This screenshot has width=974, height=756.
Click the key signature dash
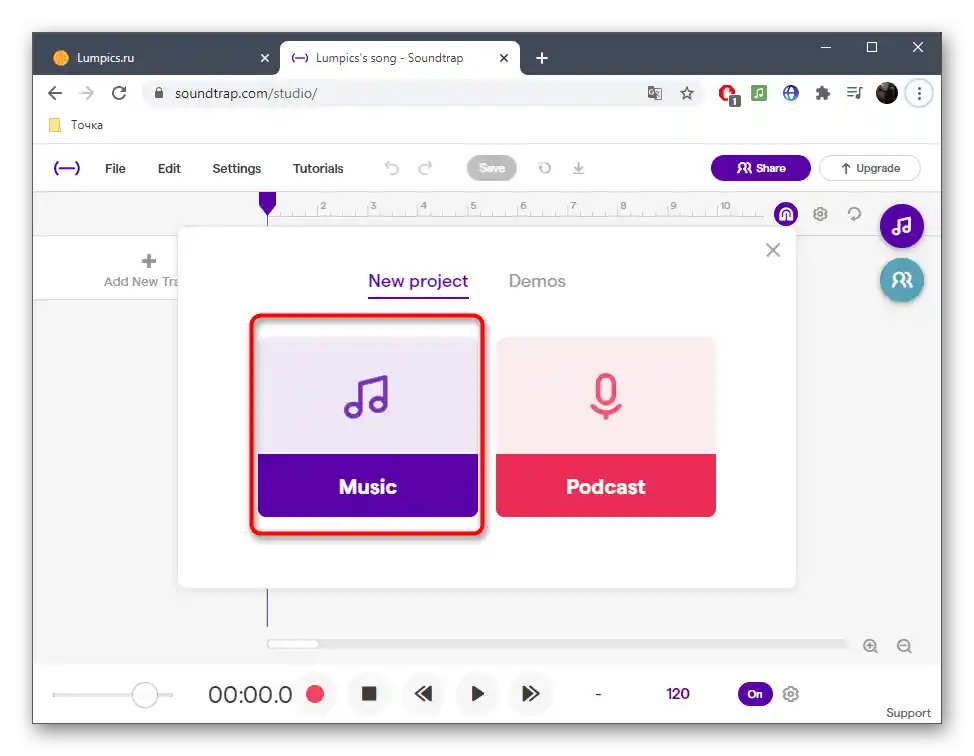[598, 695]
